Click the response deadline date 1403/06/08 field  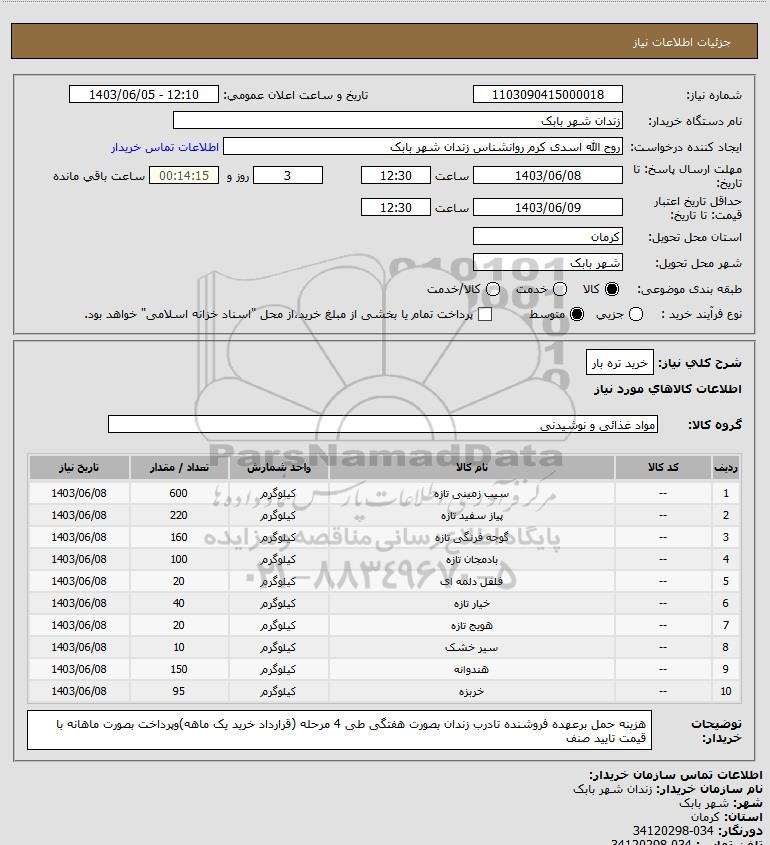click(547, 175)
